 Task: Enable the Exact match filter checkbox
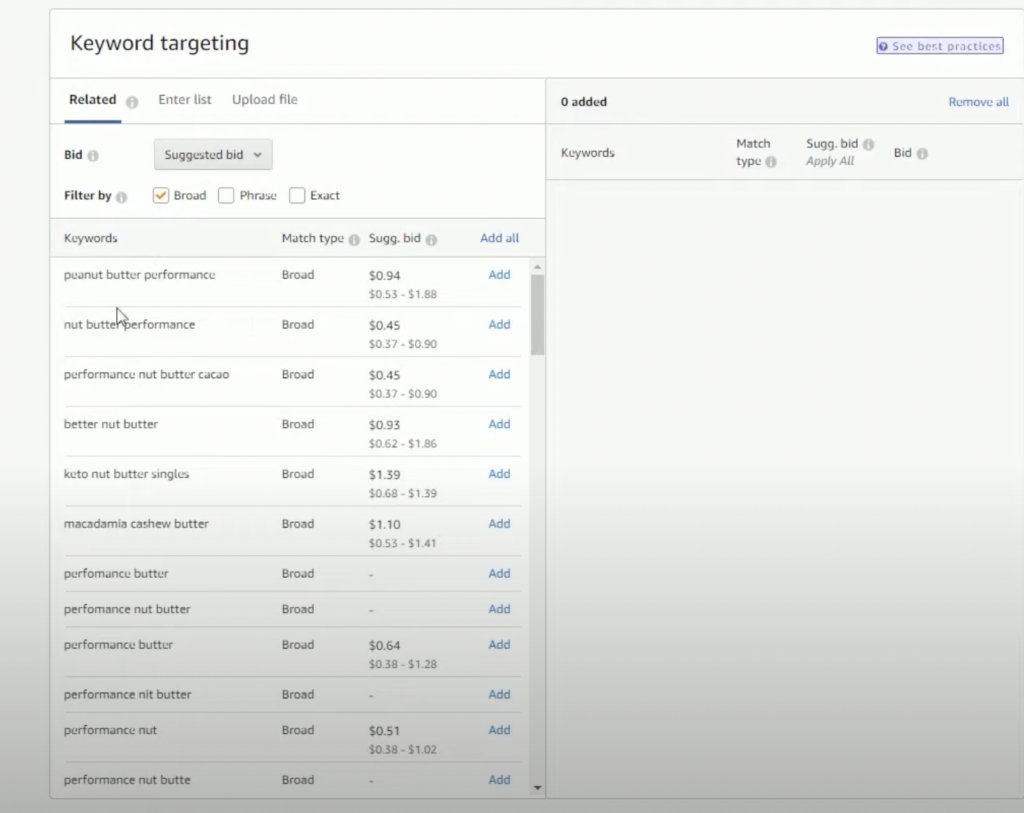pyautogui.click(x=297, y=196)
